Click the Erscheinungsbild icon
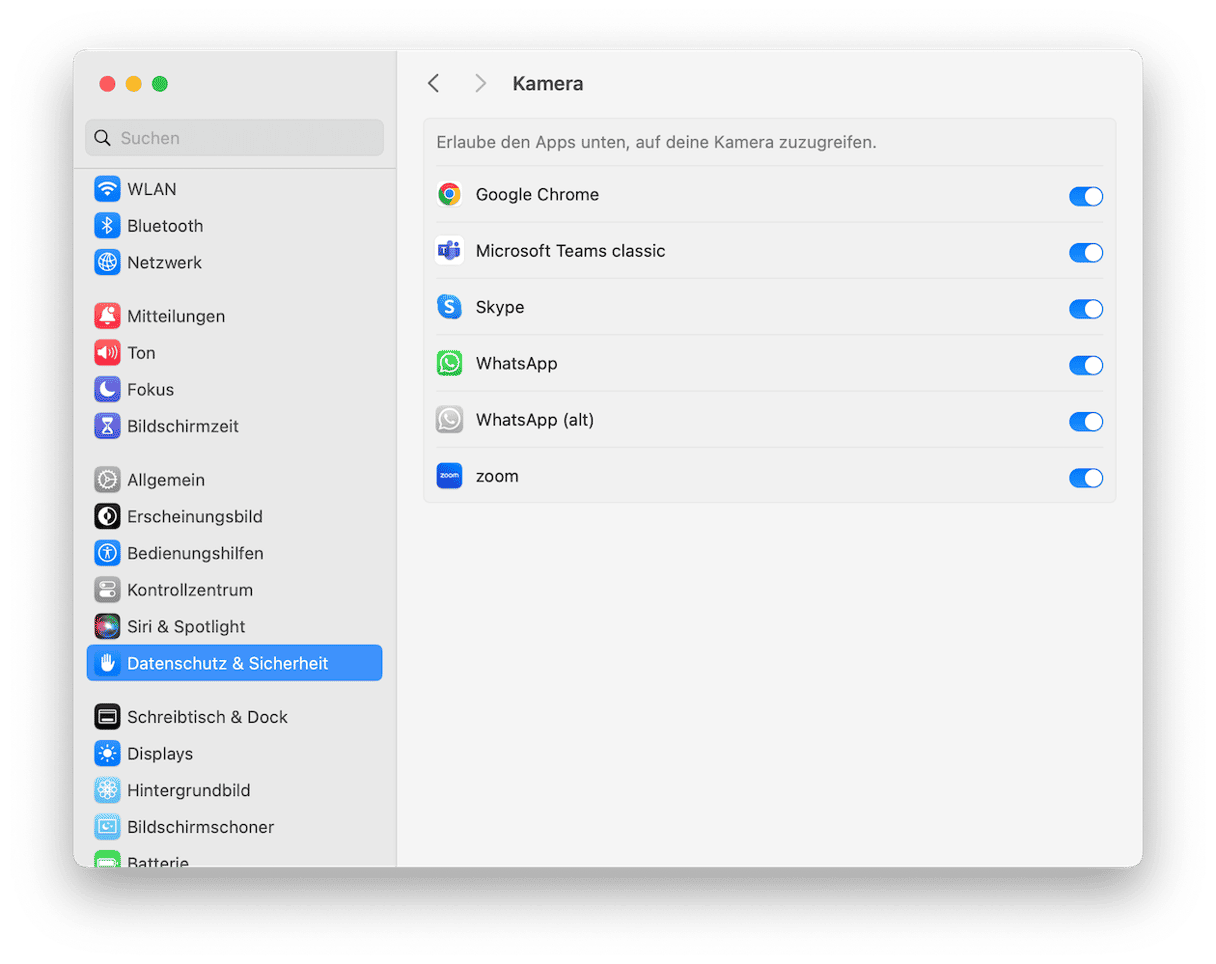 pyautogui.click(x=107, y=517)
